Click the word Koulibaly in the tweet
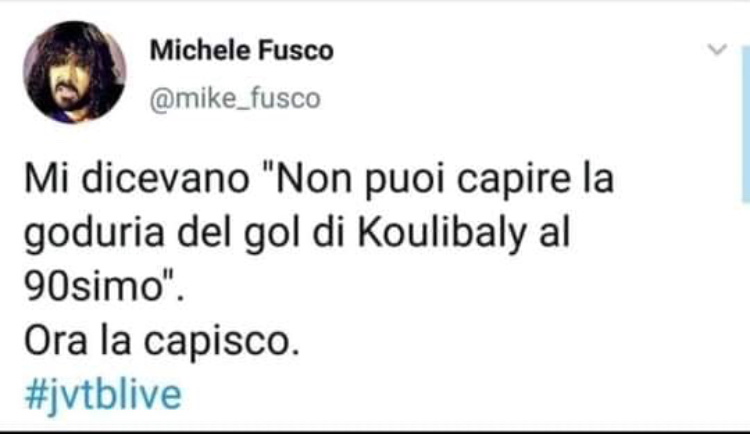The image size is (750, 434). click(441, 234)
